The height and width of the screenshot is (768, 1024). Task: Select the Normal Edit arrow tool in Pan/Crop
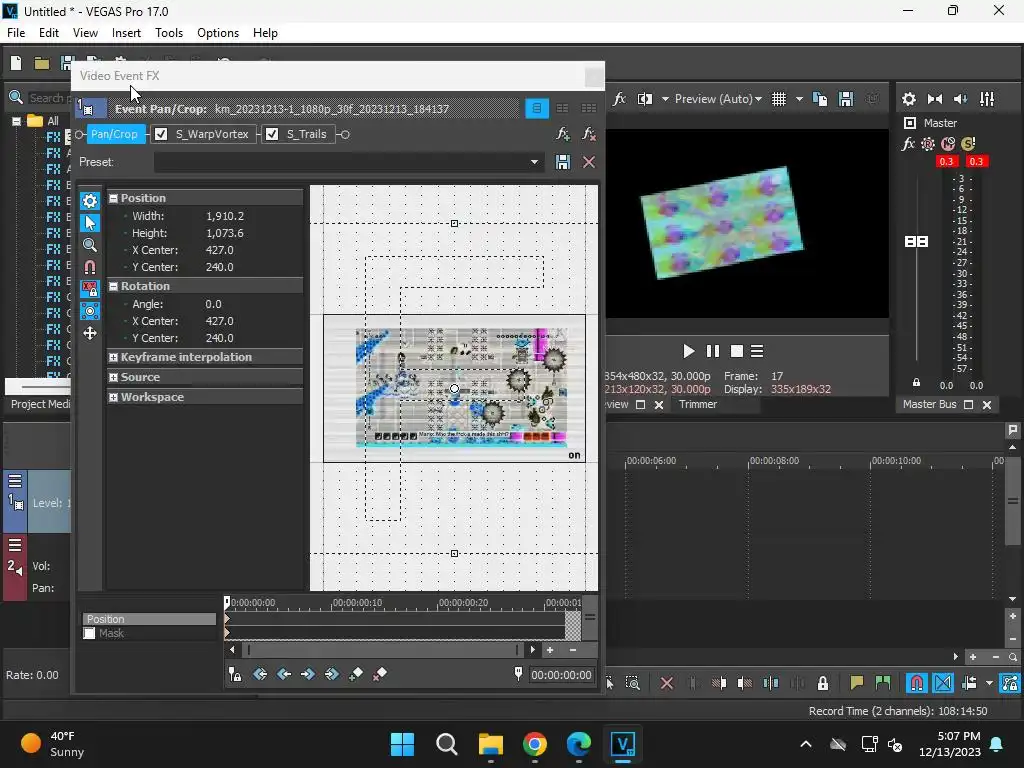click(x=89, y=223)
